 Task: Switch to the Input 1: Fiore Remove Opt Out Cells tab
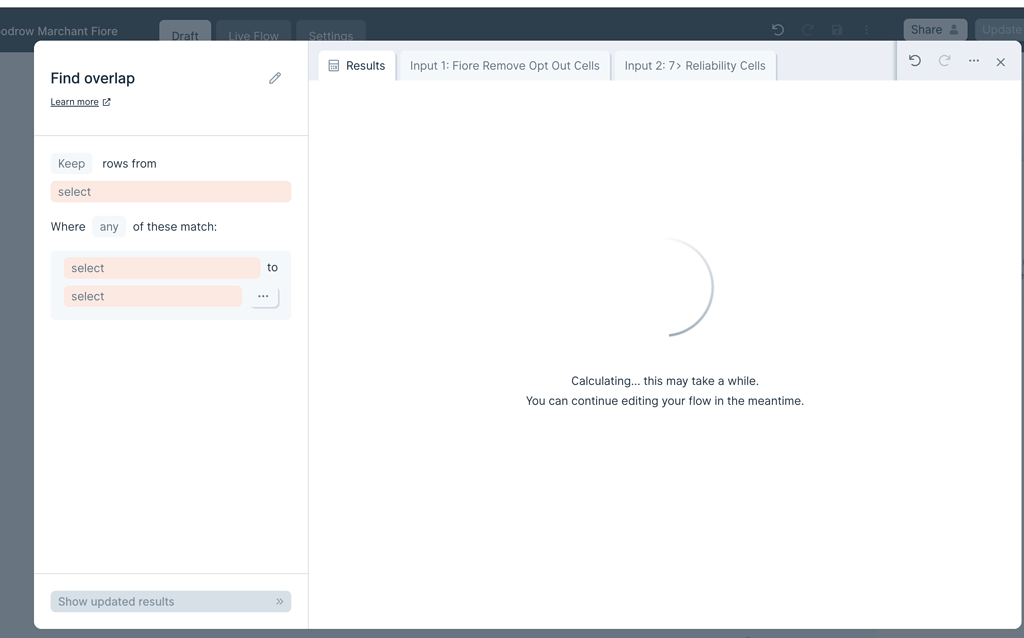pos(504,64)
